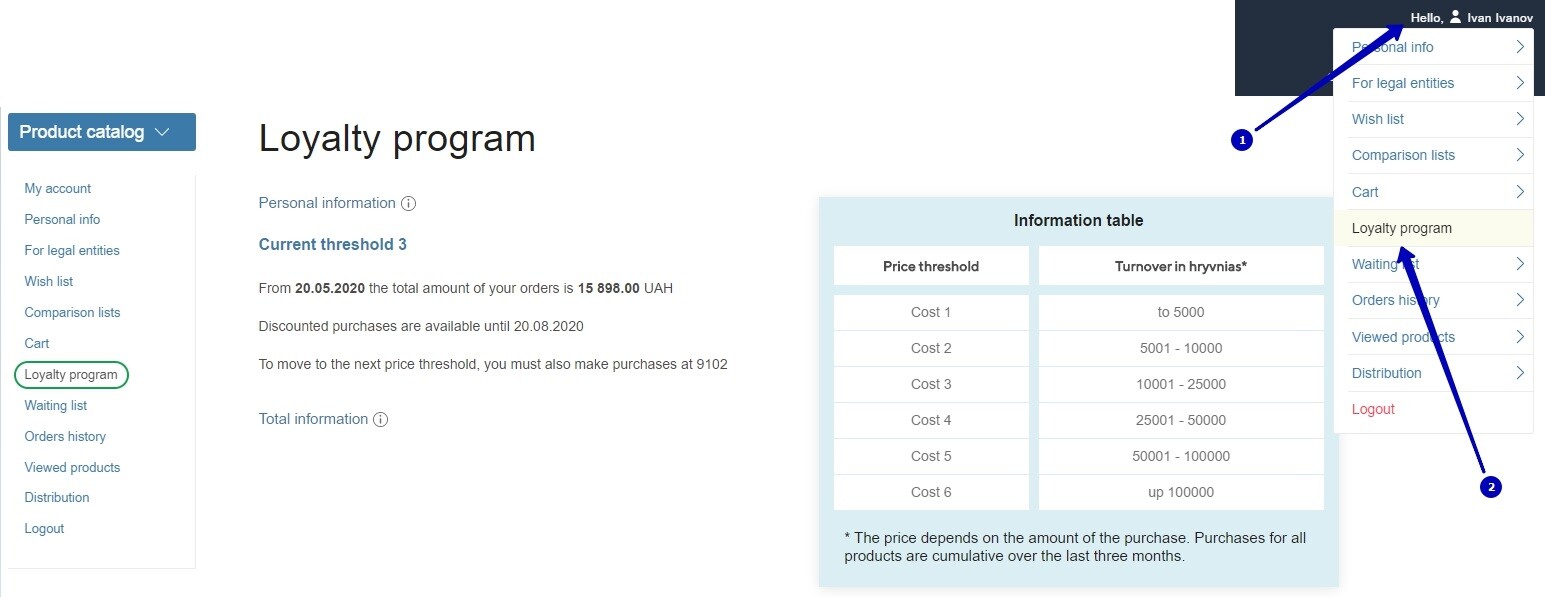Screen dimensions: 1545x597
Task: Go to Orders history in the left sidebar
Action: [65, 436]
